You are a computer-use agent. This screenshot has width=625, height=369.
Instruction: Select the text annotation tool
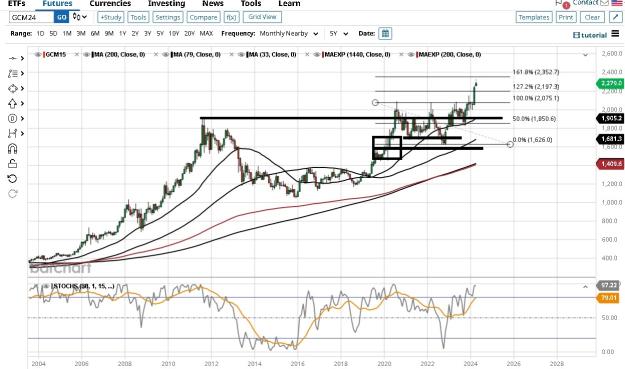(x=12, y=73)
